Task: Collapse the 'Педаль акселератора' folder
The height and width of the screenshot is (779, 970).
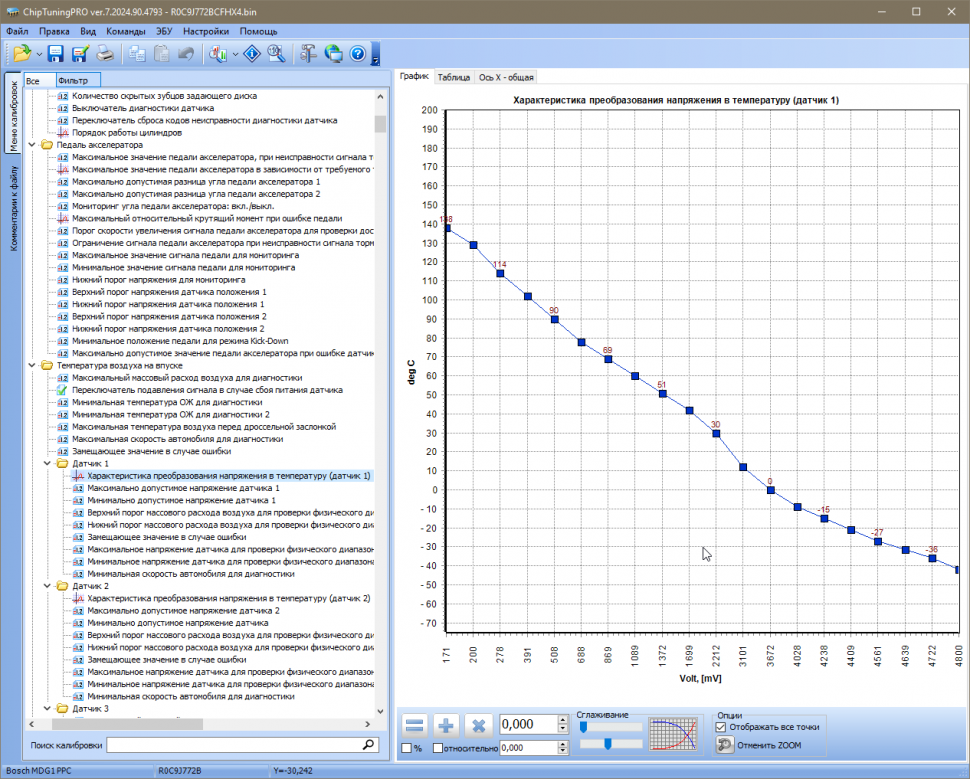Action: click(33, 144)
